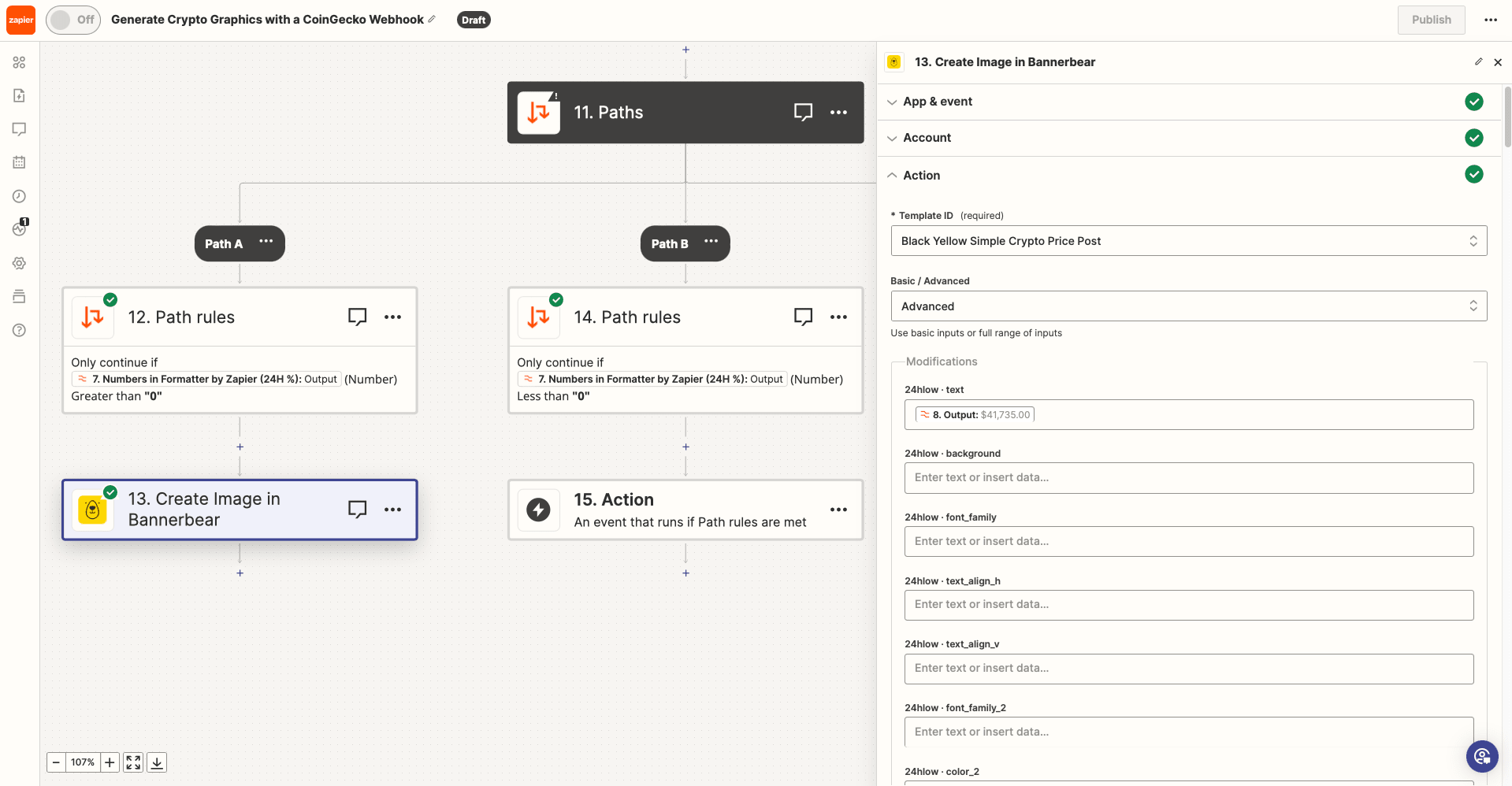Open the apps grid icon in sidebar
The height and width of the screenshot is (786, 1512).
[20, 62]
